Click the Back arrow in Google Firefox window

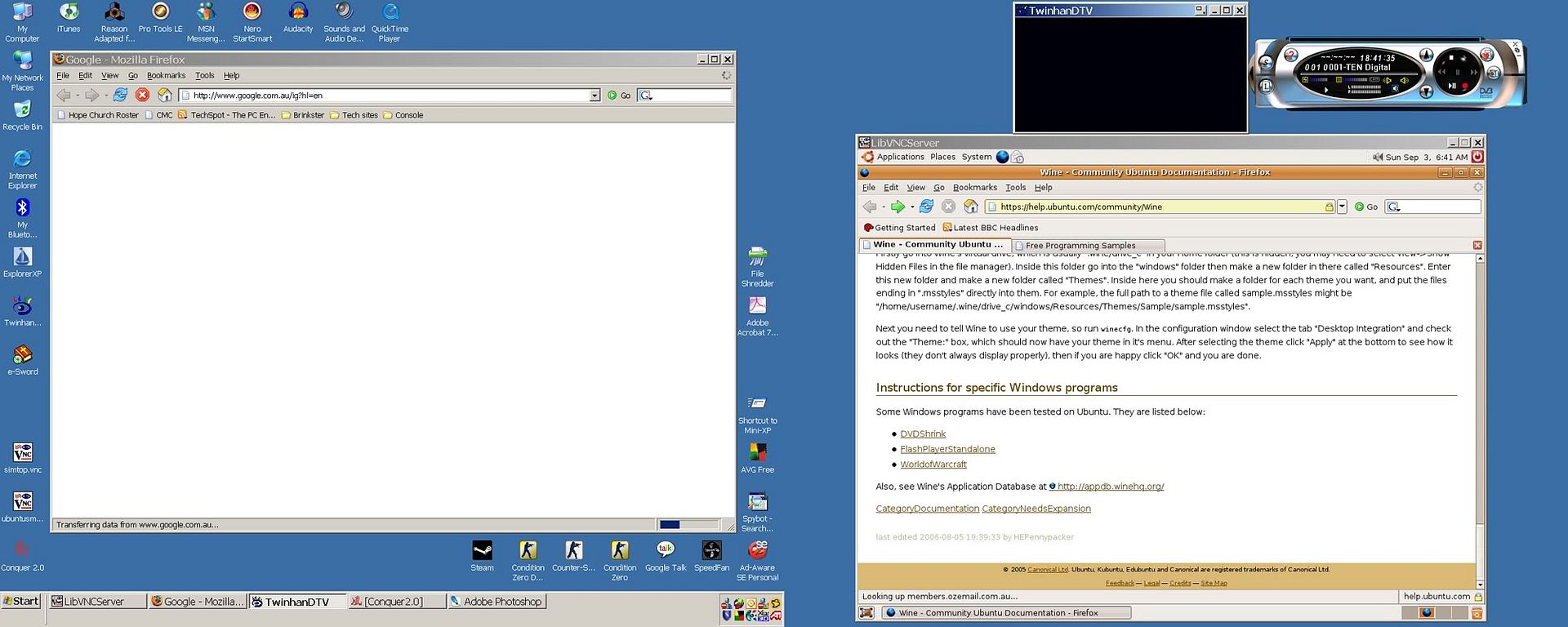64,95
